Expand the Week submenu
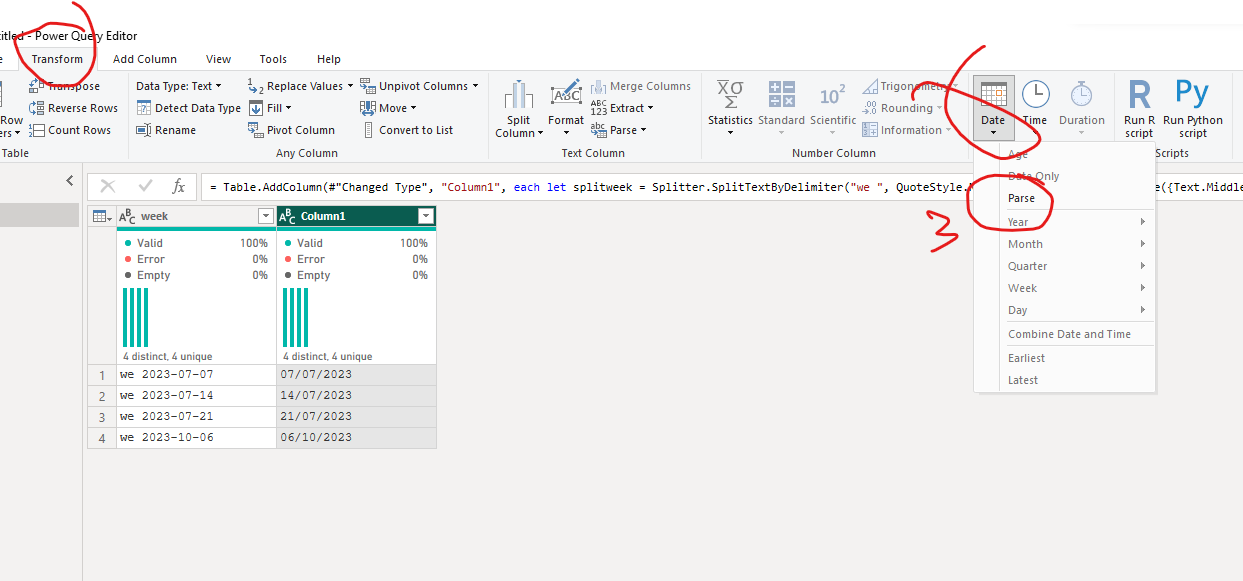This screenshot has height=581, width=1243. click(1077, 288)
